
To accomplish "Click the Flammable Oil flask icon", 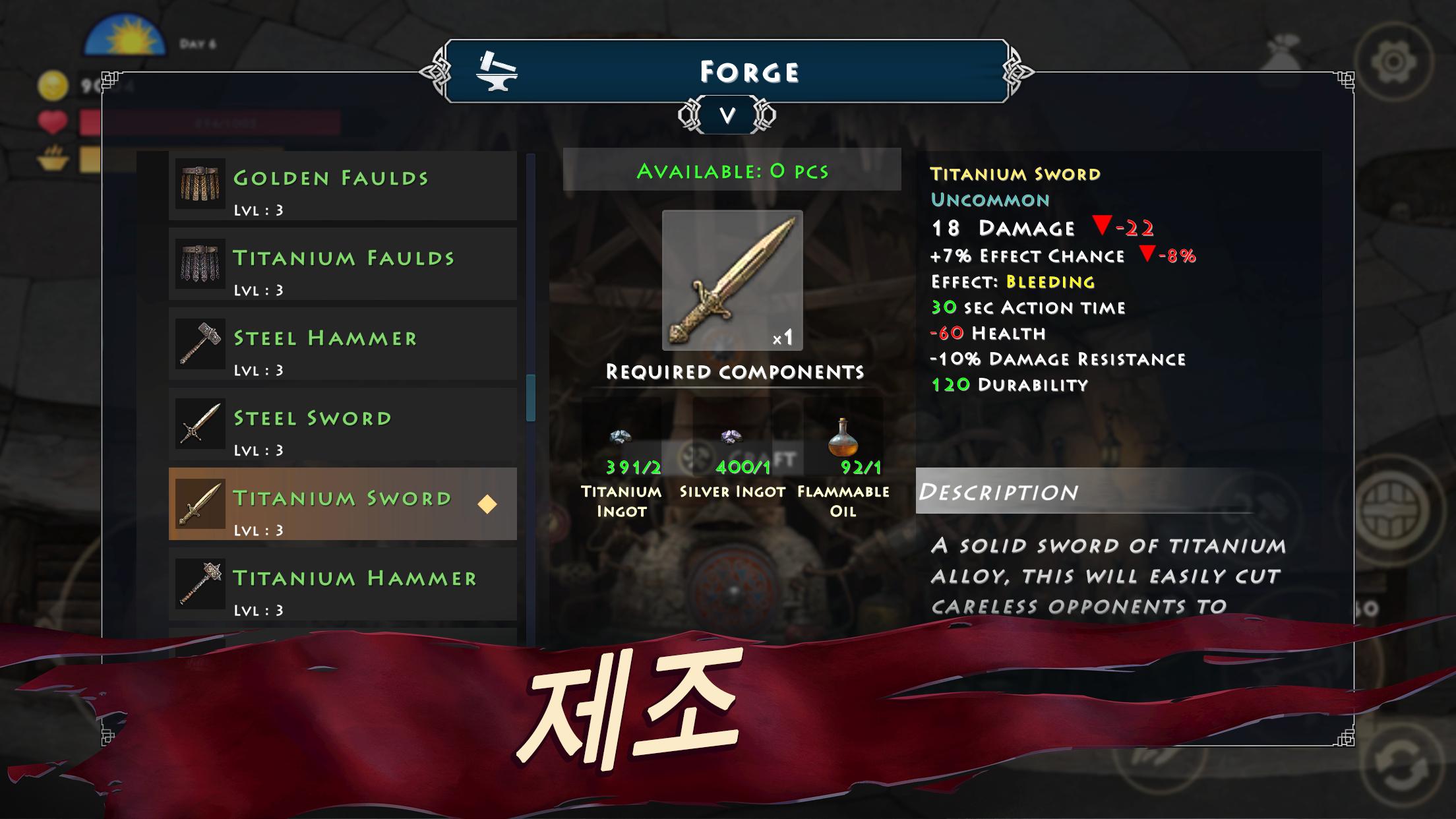I will click(x=843, y=437).
